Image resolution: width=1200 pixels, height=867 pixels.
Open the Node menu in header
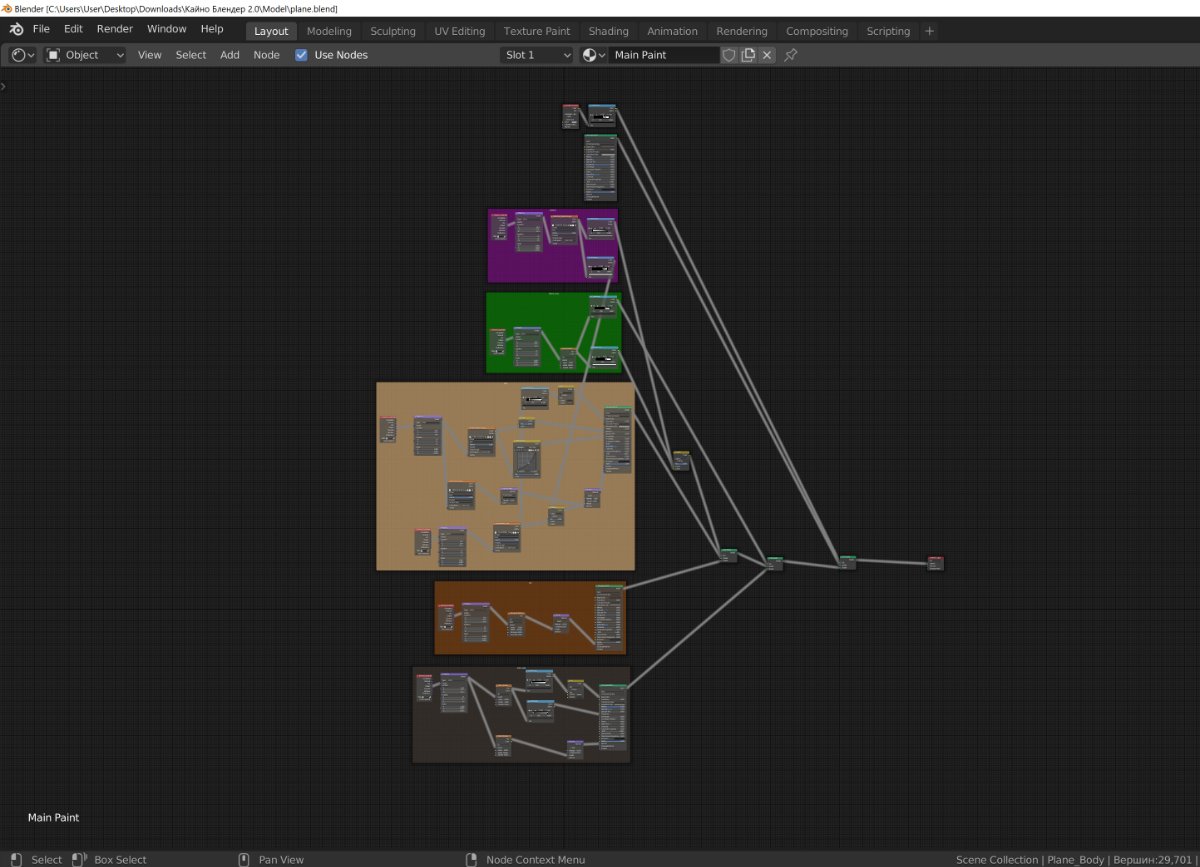coord(266,55)
